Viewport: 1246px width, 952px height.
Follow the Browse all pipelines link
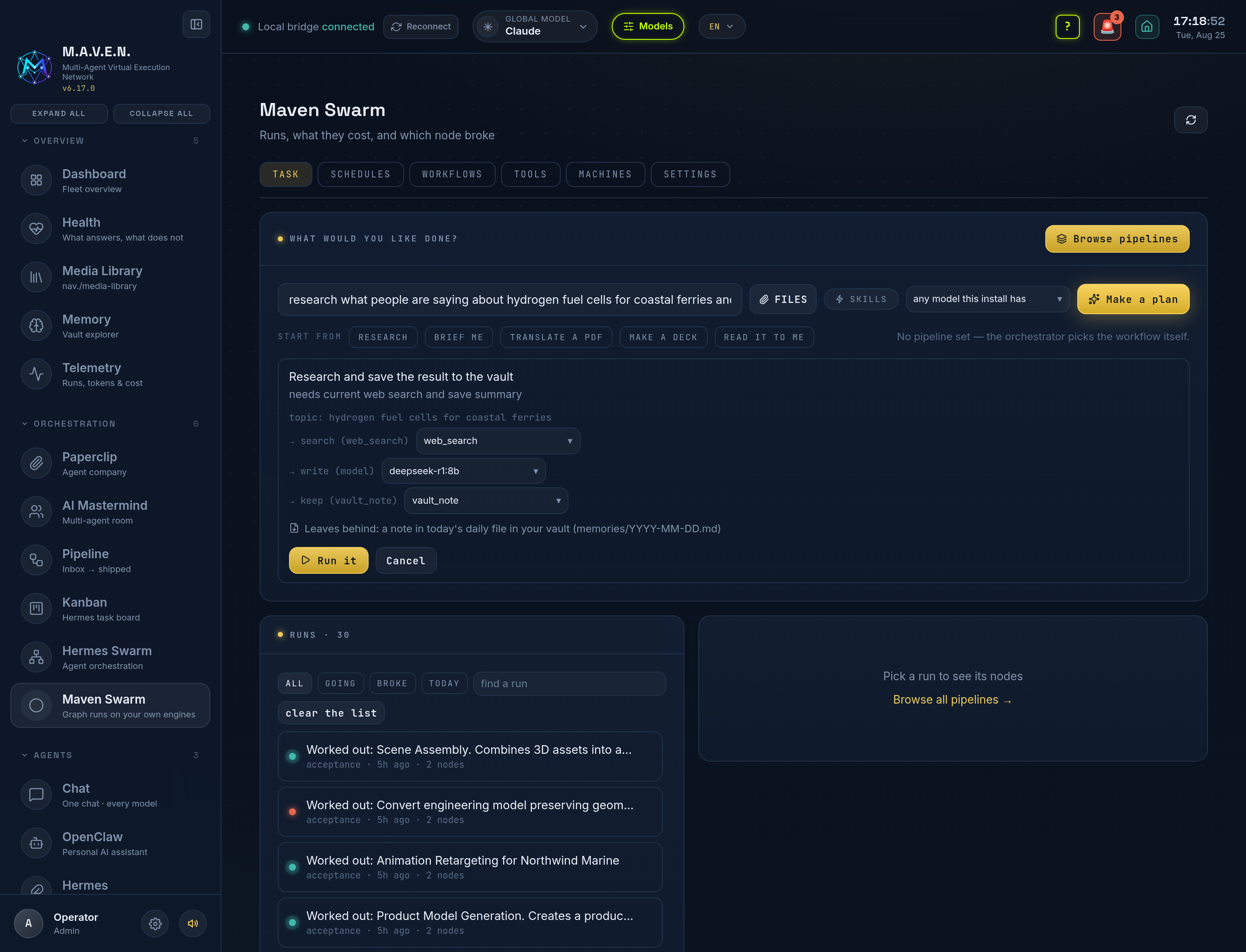(953, 700)
